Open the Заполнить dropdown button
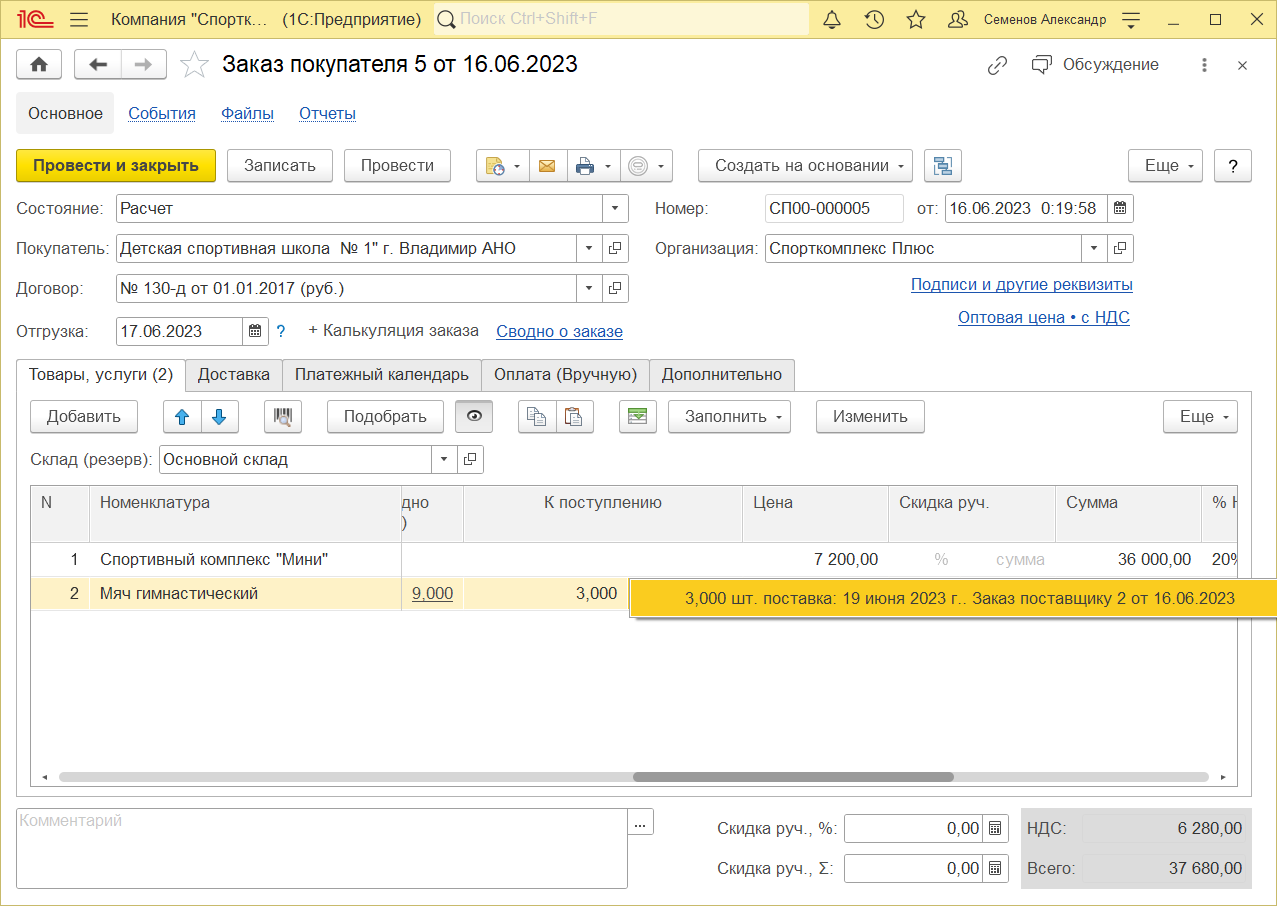This screenshot has width=1277, height=906. [729, 417]
